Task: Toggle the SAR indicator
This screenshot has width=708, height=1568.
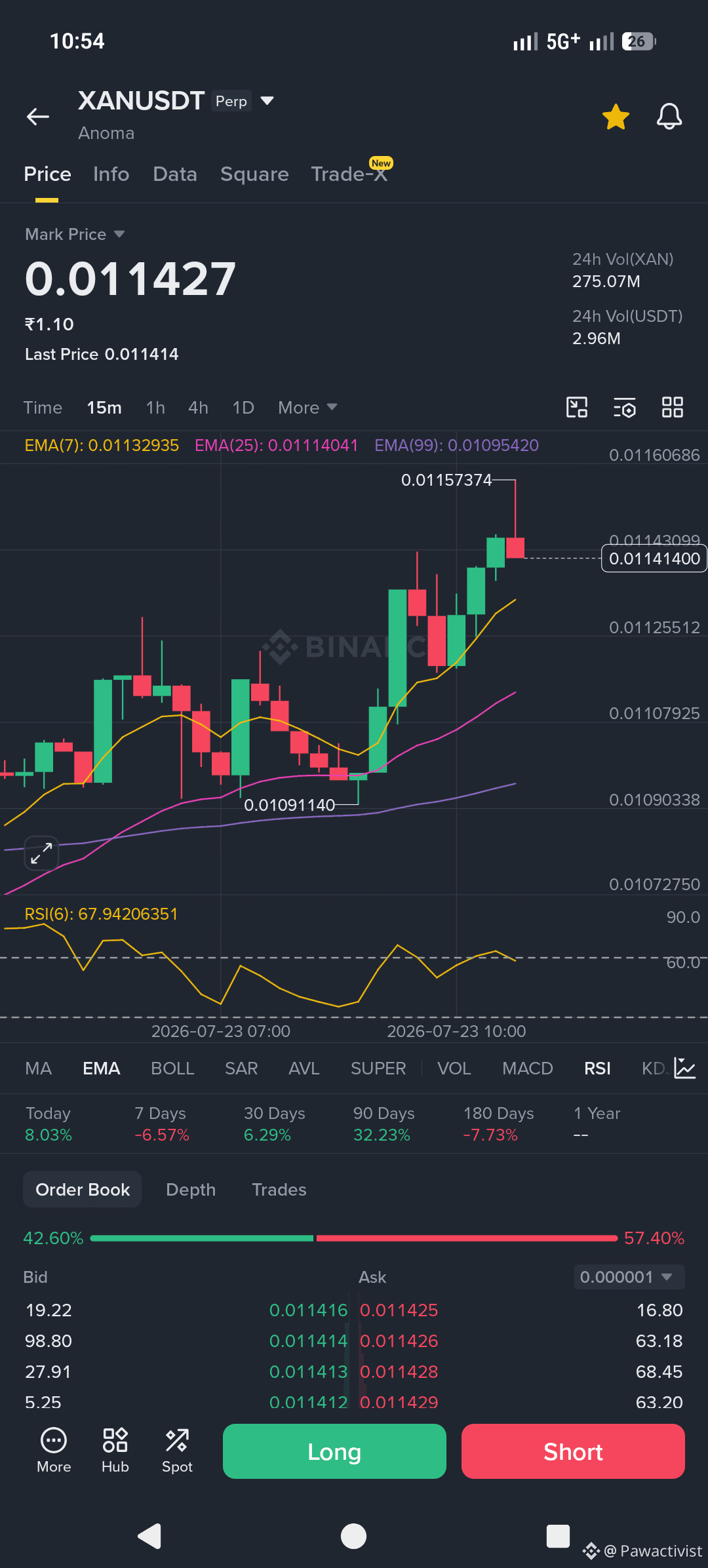Action: tap(241, 1068)
